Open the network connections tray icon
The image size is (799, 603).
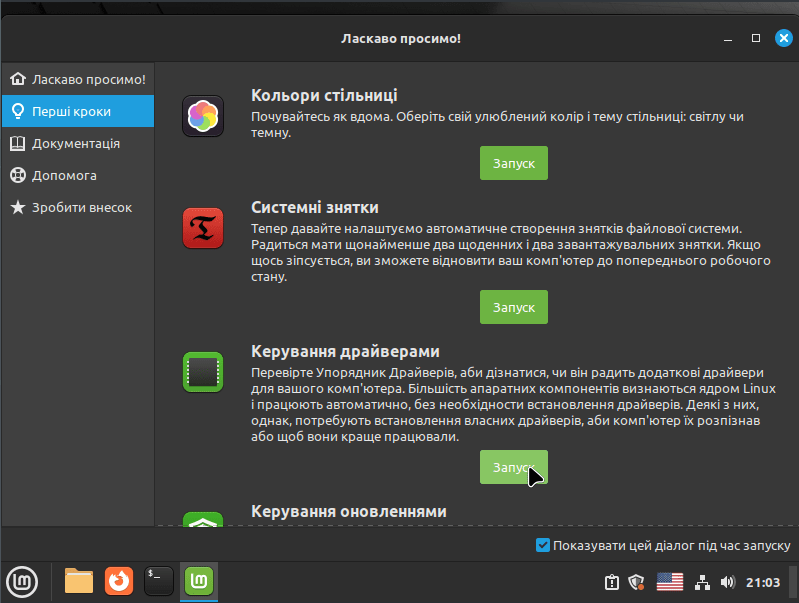703,582
